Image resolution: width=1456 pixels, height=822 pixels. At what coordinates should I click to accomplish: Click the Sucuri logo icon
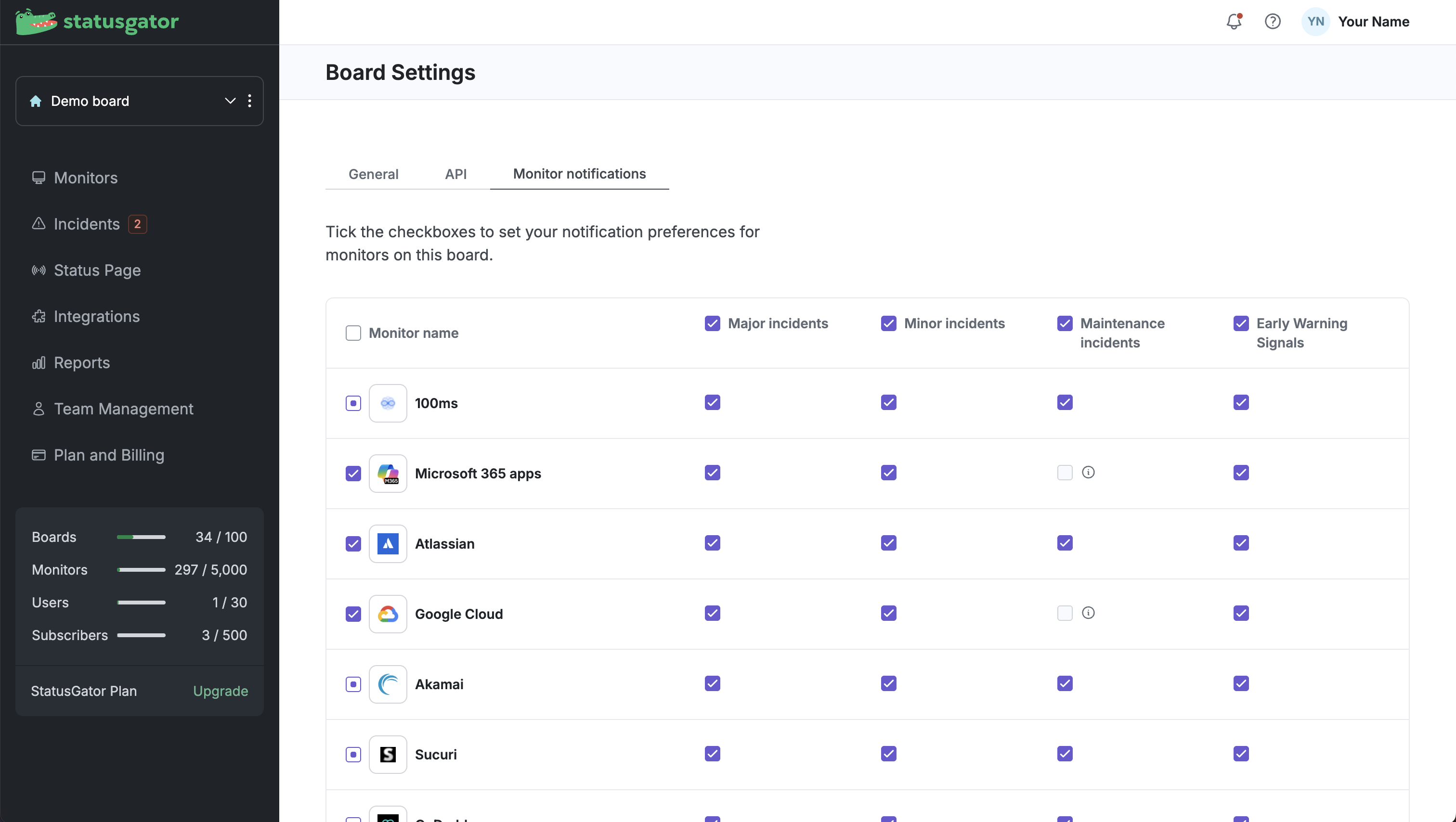(x=388, y=754)
